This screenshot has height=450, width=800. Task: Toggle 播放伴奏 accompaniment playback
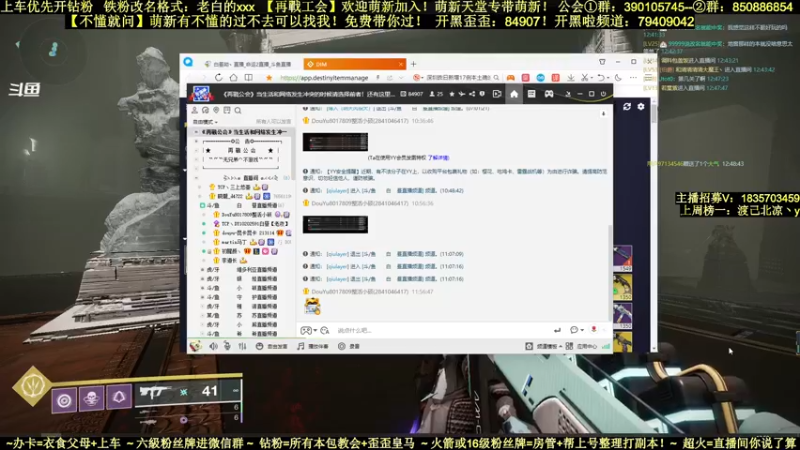click(x=313, y=346)
